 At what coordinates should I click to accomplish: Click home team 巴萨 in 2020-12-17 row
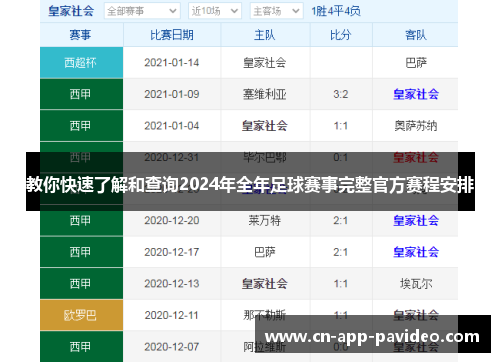(265, 252)
